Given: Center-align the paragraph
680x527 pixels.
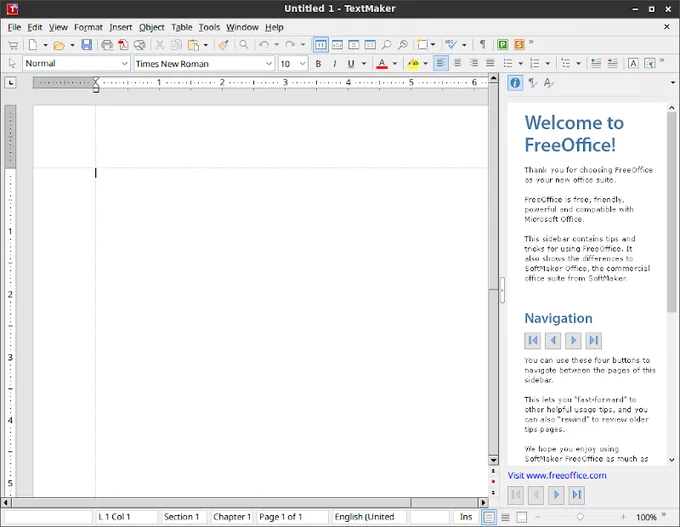Looking at the screenshot, I should point(457,63).
